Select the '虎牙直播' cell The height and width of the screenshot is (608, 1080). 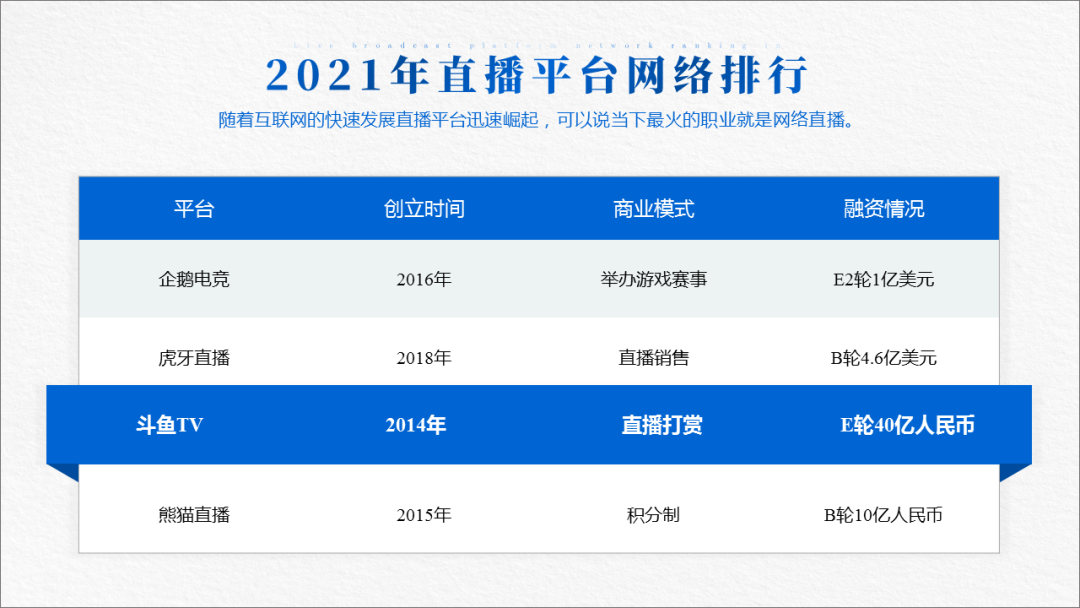coord(194,357)
